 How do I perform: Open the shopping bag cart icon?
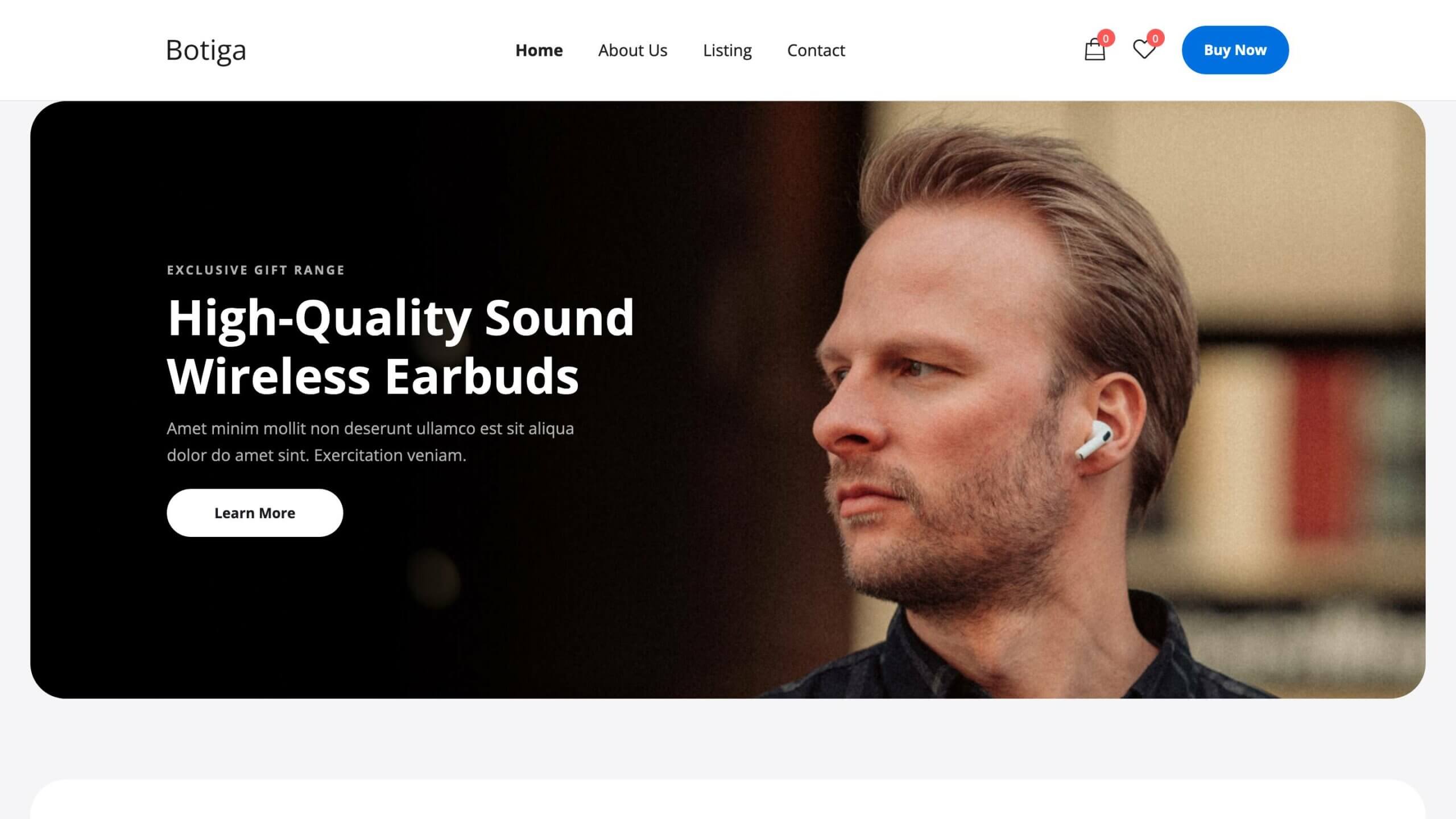pos(1094,50)
